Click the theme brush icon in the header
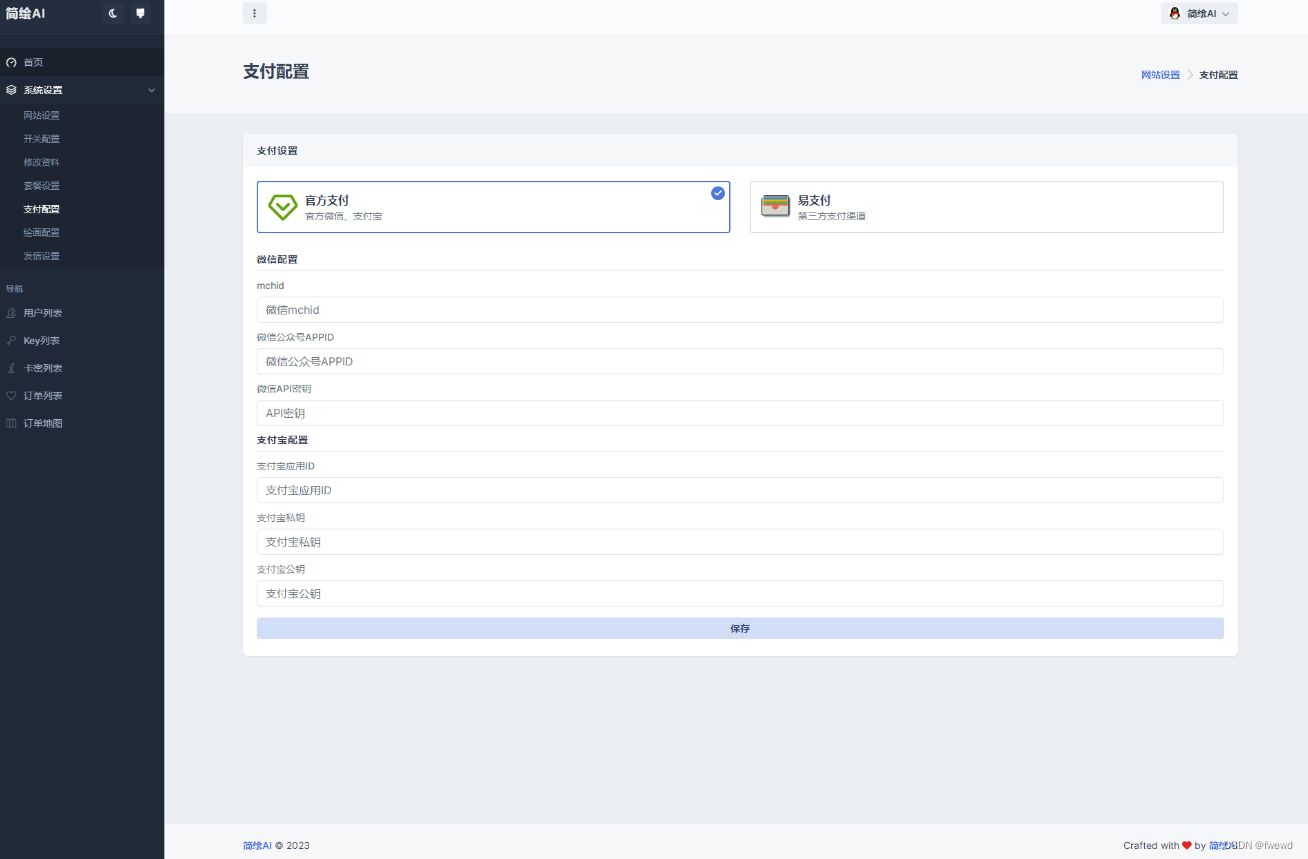 (140, 13)
